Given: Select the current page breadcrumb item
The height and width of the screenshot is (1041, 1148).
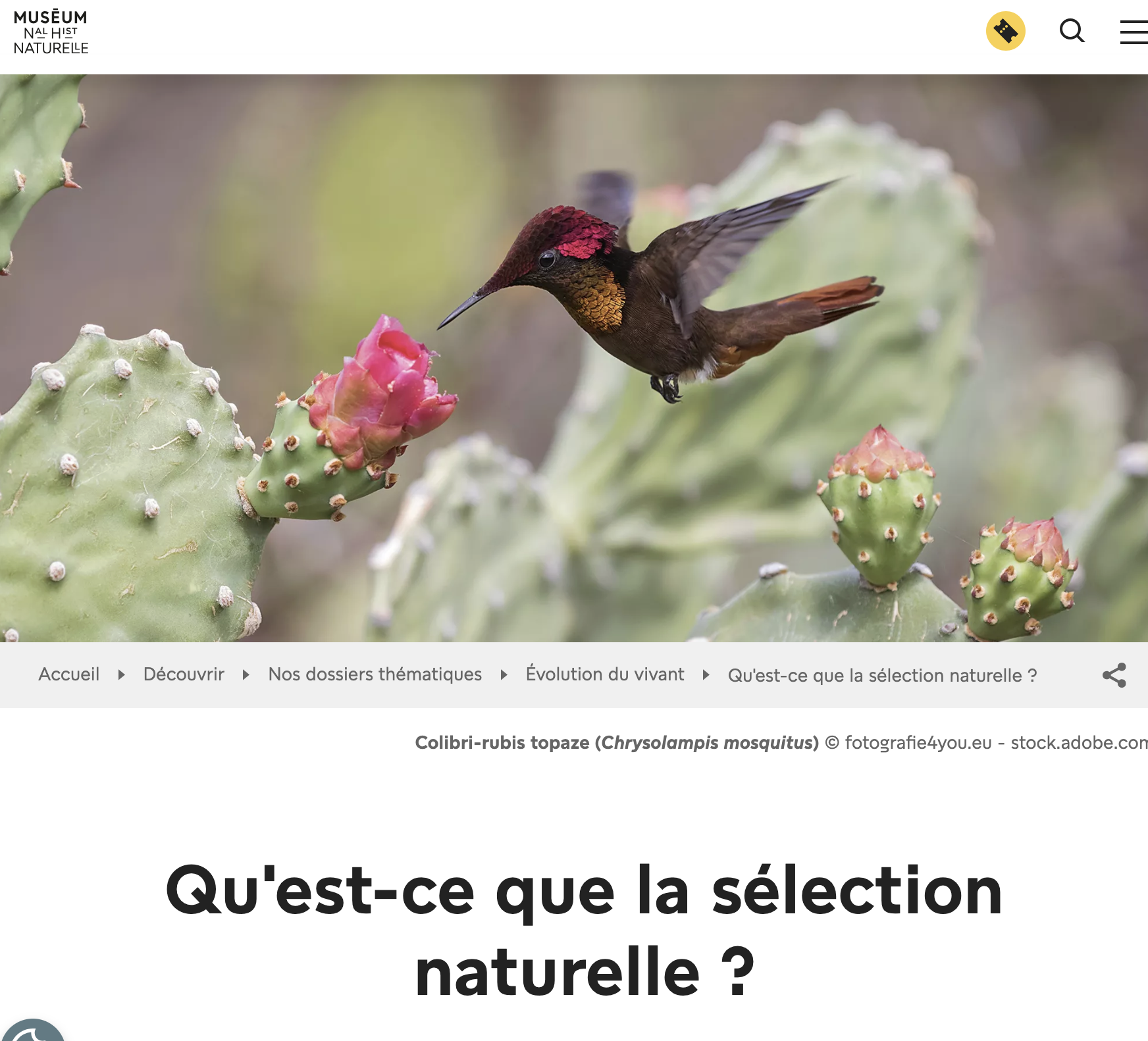Looking at the screenshot, I should pos(882,675).
